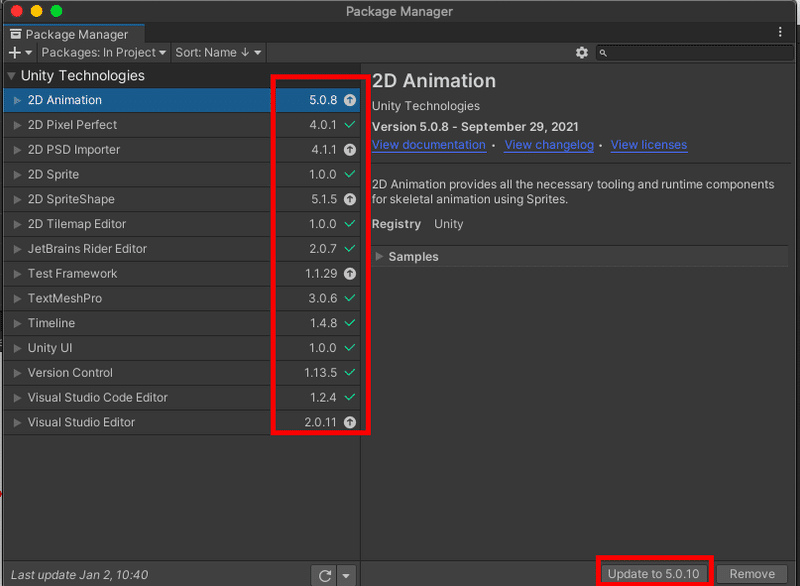
Task: Click the checkmark icon for Timeline
Action: (x=349, y=323)
